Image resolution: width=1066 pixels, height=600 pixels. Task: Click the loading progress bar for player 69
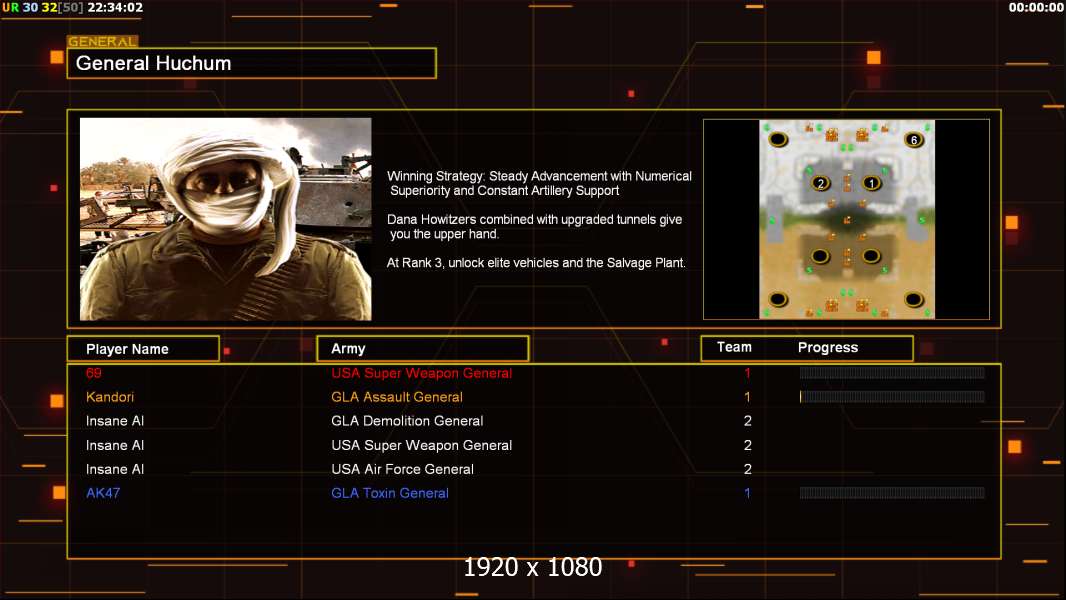tap(892, 372)
